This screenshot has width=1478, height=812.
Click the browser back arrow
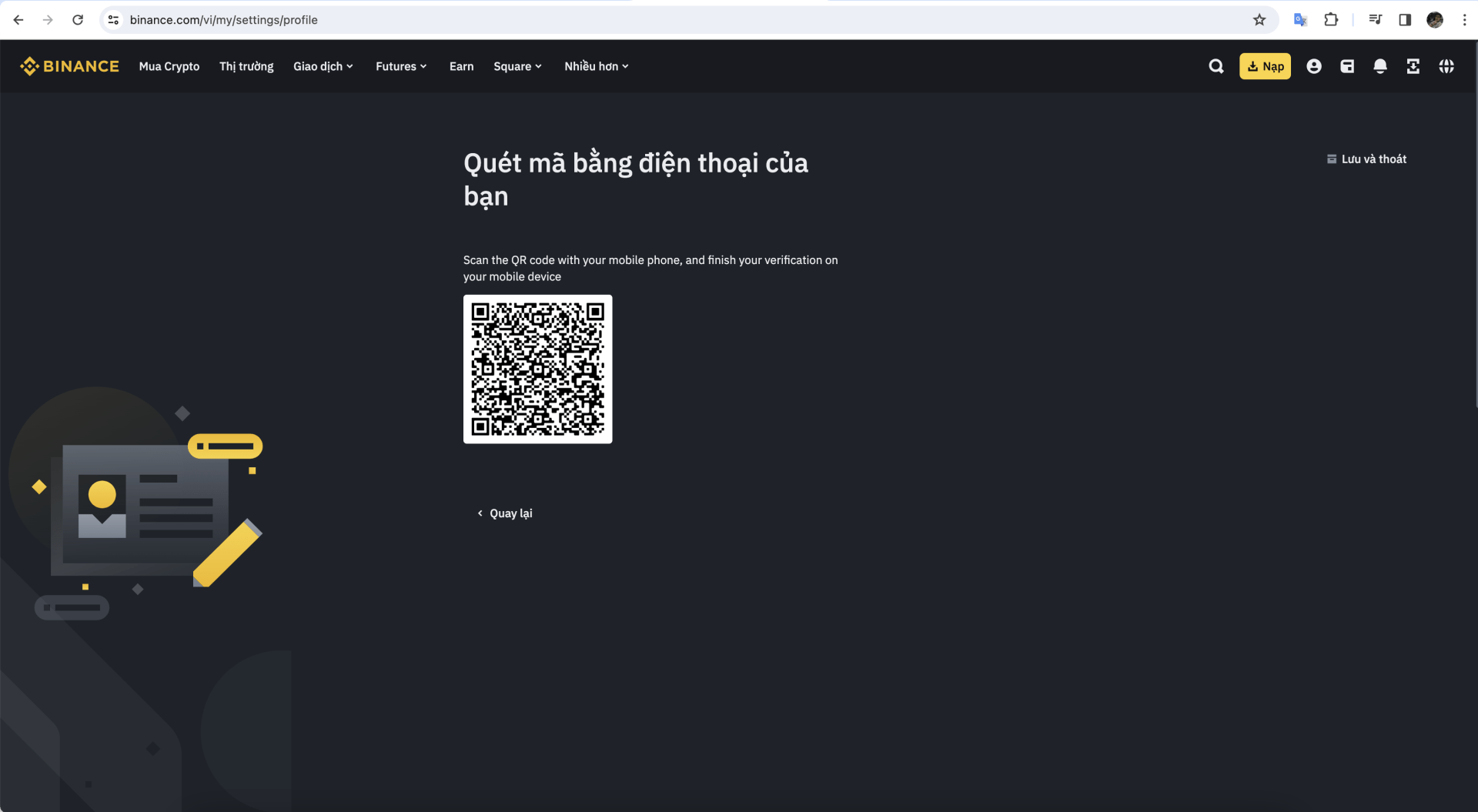pyautogui.click(x=18, y=20)
